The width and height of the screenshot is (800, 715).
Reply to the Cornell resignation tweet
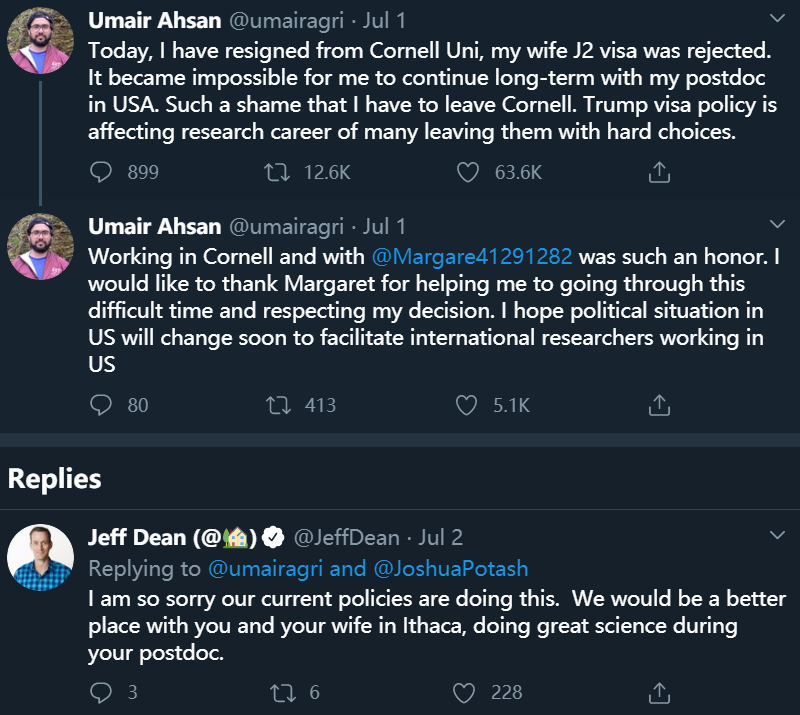(101, 172)
